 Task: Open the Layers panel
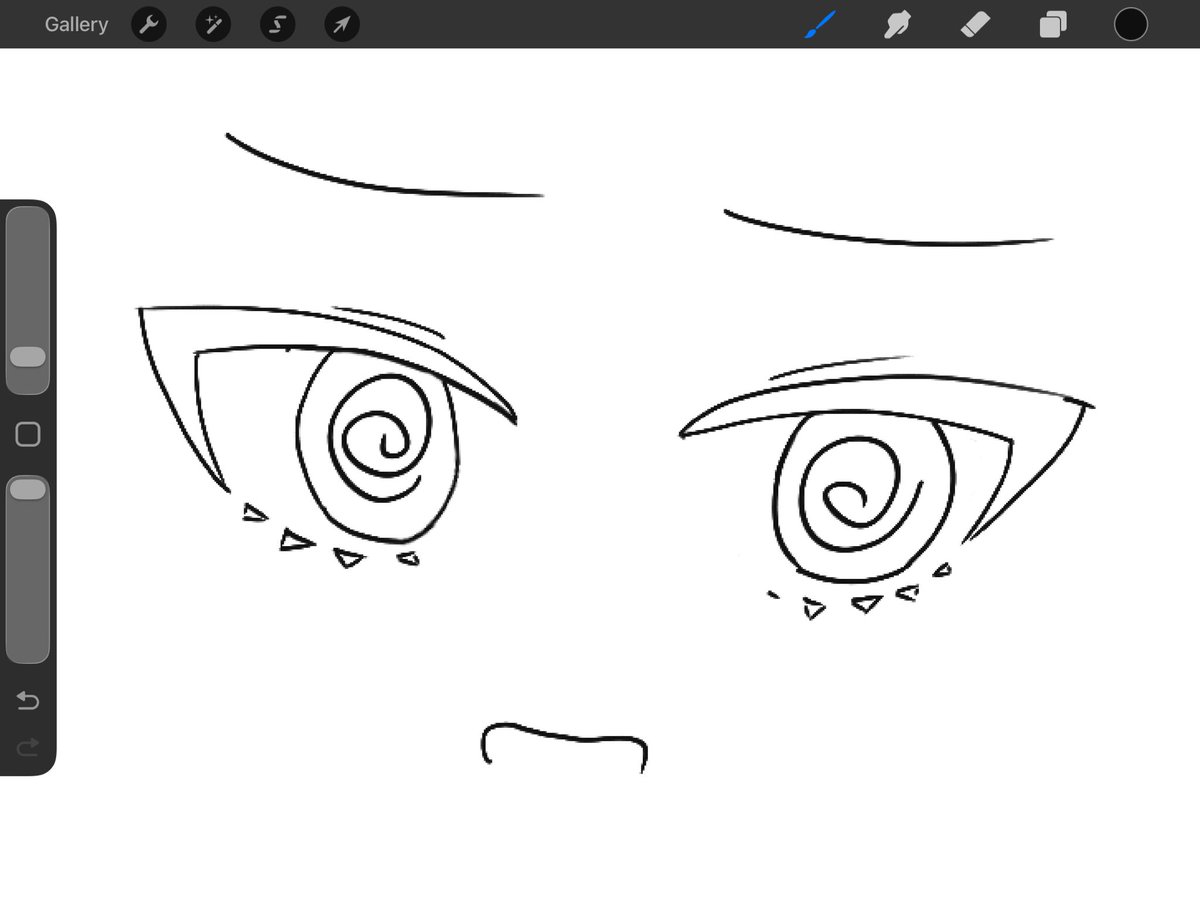1053,24
